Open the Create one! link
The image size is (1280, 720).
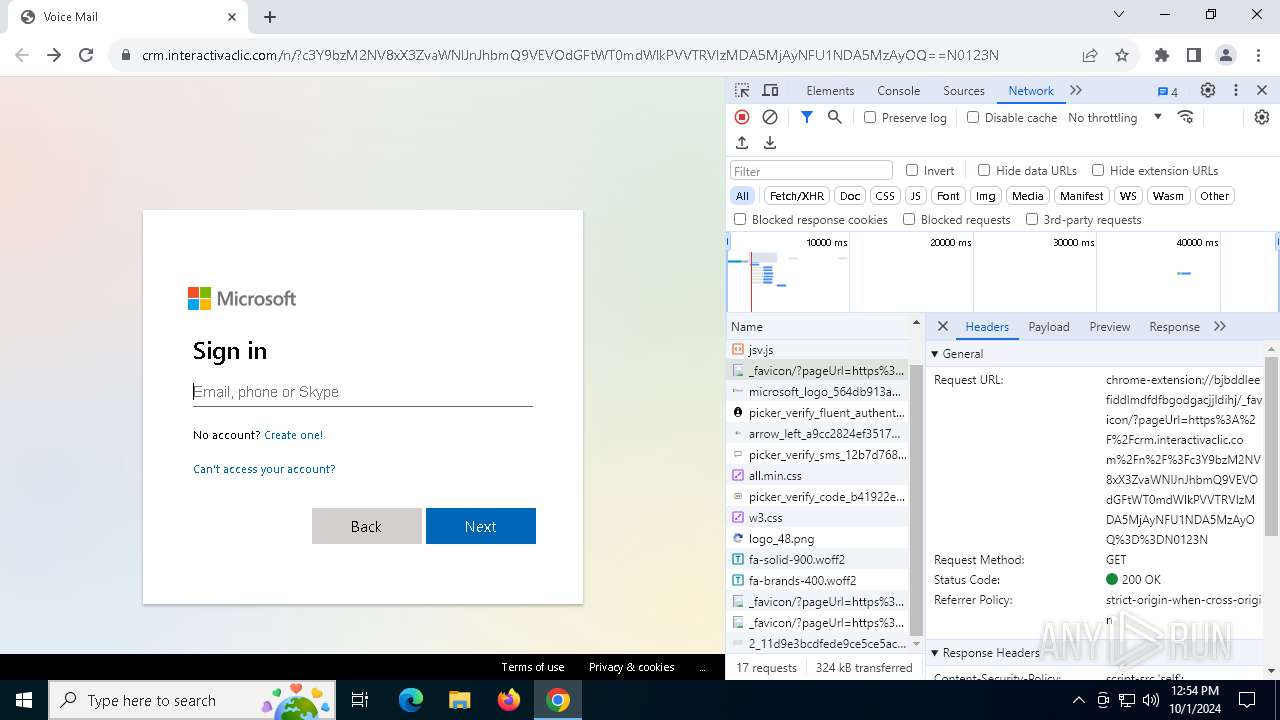tap(293, 435)
